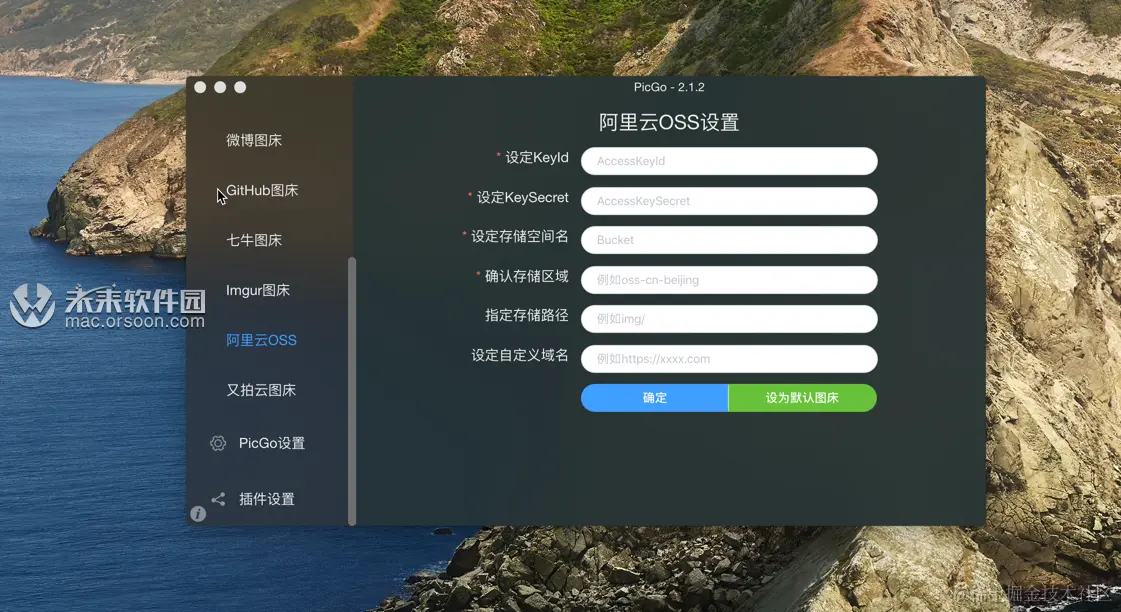This screenshot has height=612, width=1121.
Task: Open the 微博图床 sidebar entry
Action: 254,140
